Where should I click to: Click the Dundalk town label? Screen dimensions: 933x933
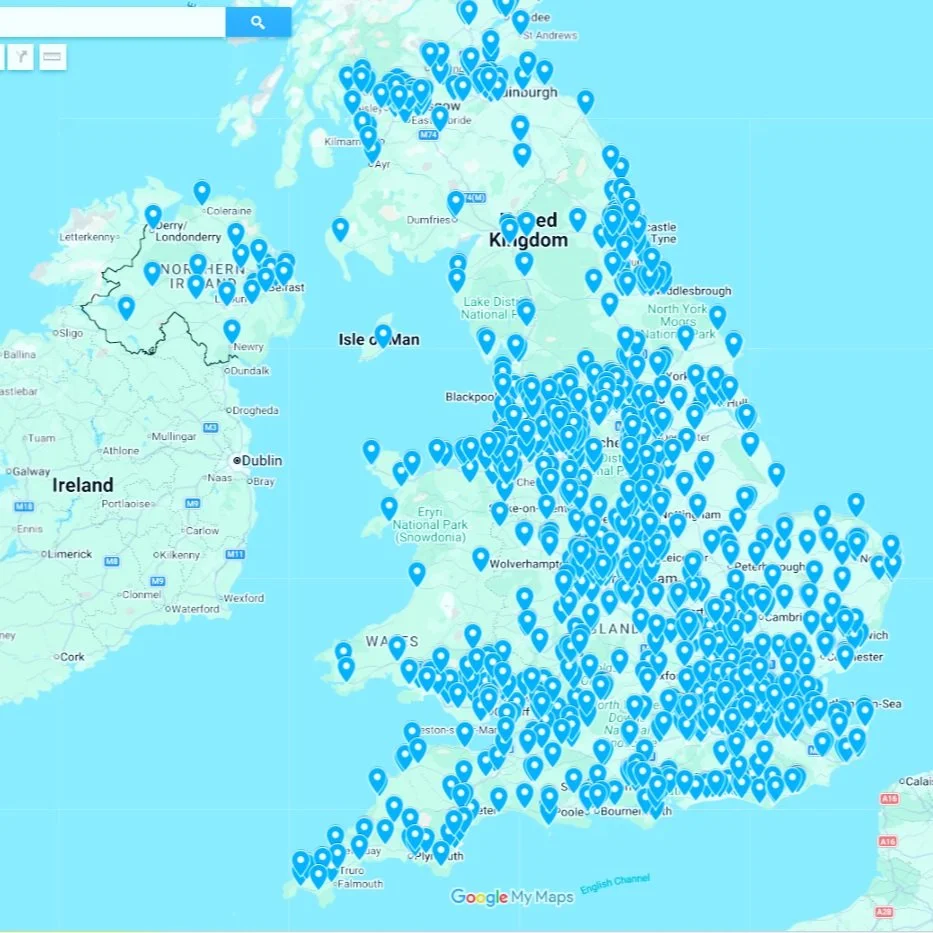(x=250, y=371)
